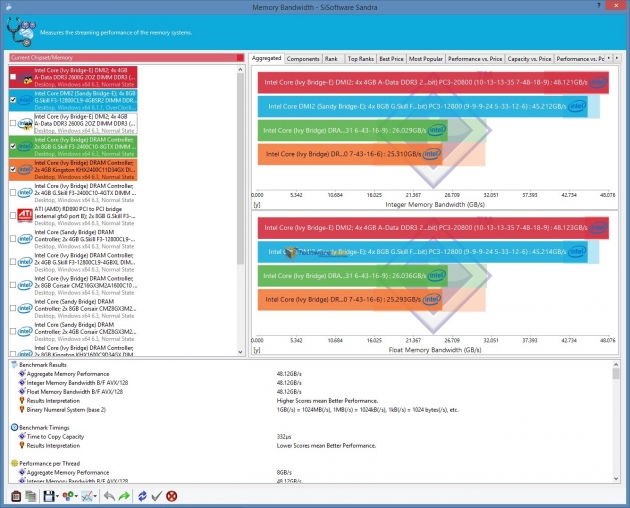Screen dimensions: 630x508
Task: Click the [y] axis toggle under integer chart
Action: point(257,205)
